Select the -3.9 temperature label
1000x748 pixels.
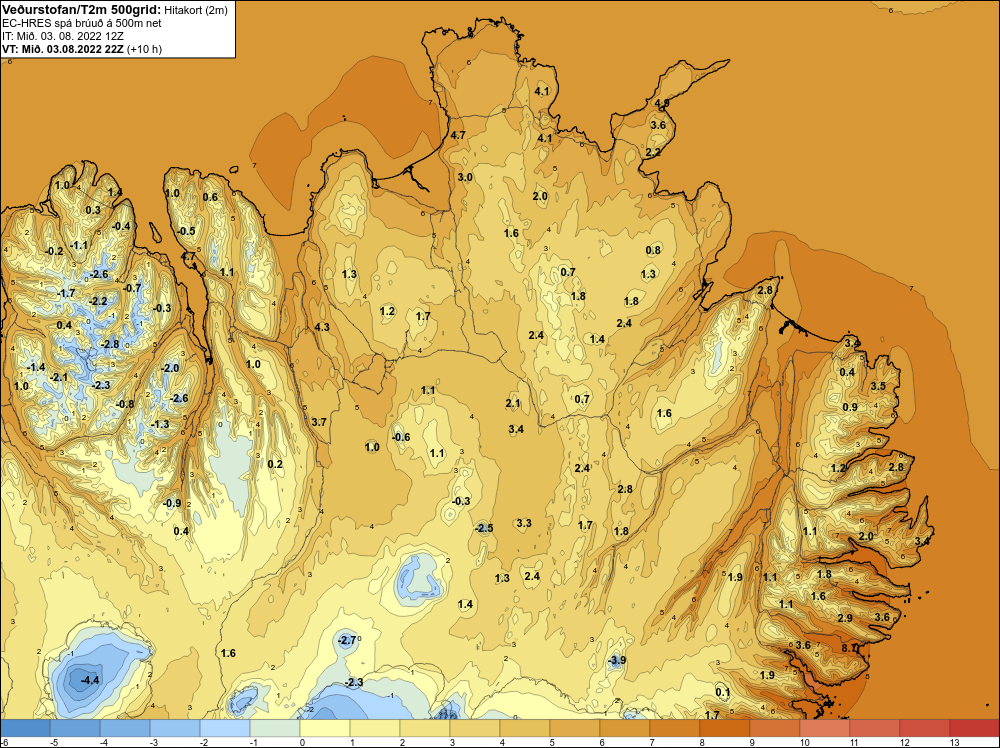coord(616,661)
